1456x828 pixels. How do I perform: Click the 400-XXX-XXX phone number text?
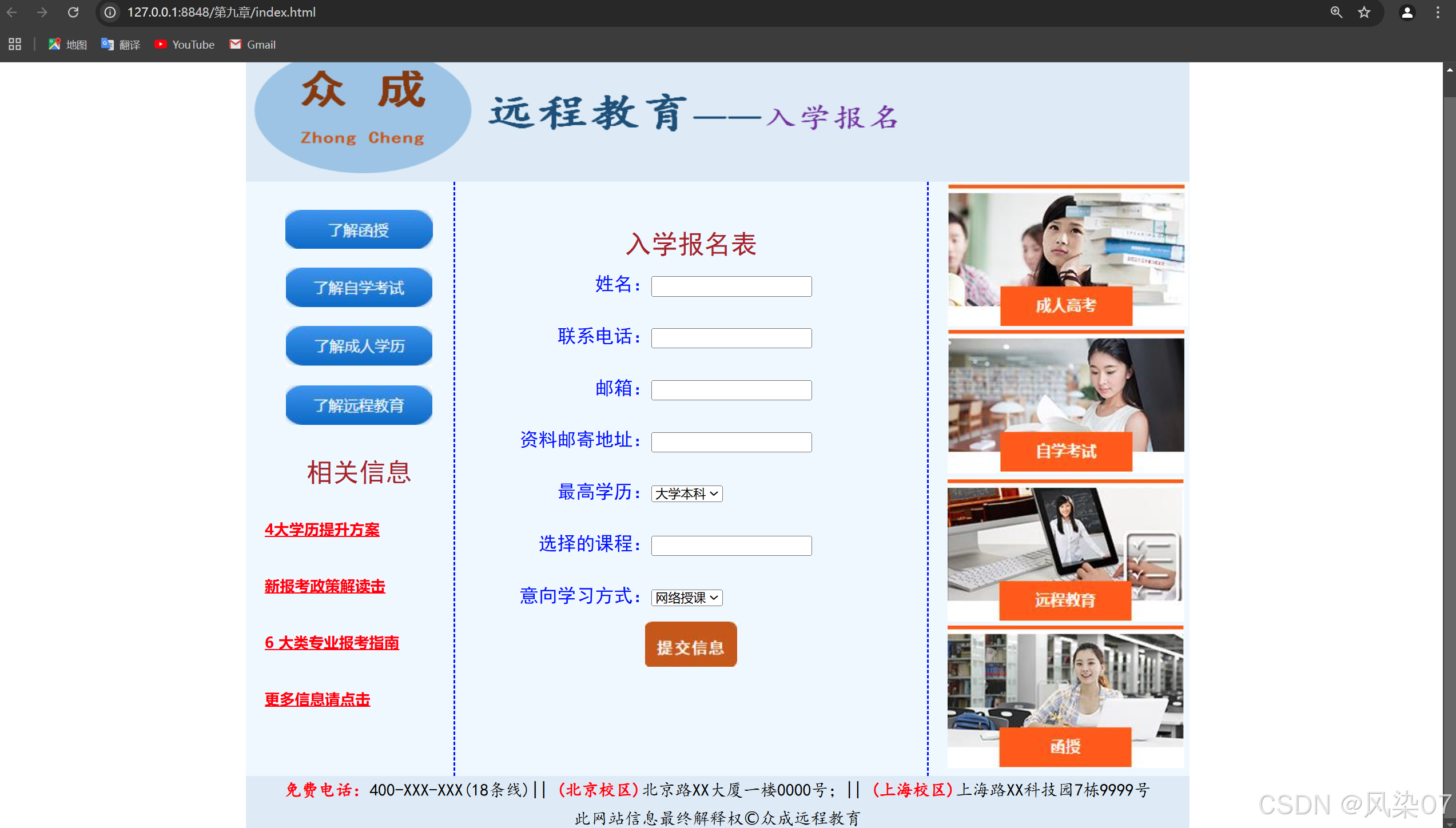click(x=416, y=790)
